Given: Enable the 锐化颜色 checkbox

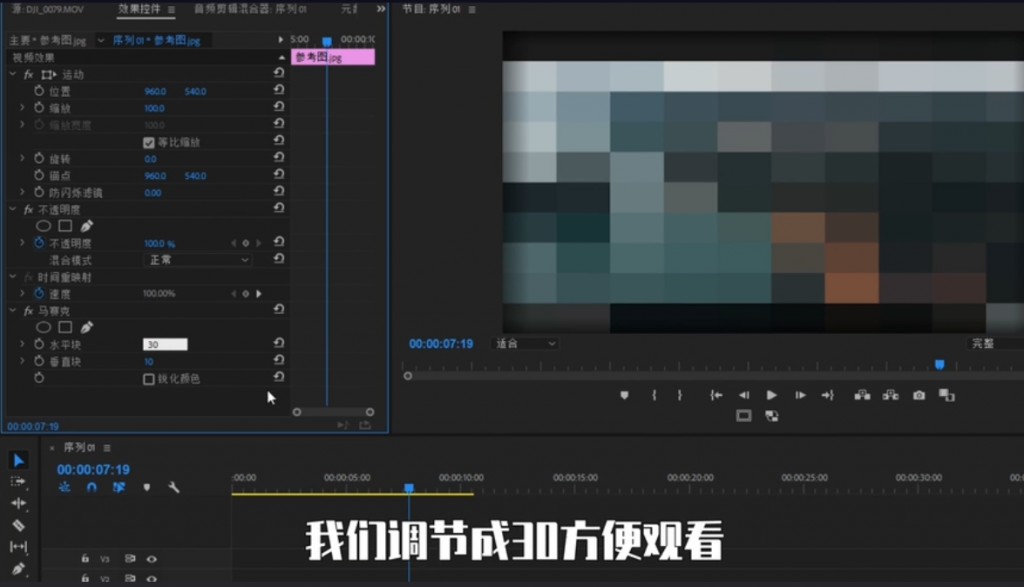Looking at the screenshot, I should (x=149, y=379).
